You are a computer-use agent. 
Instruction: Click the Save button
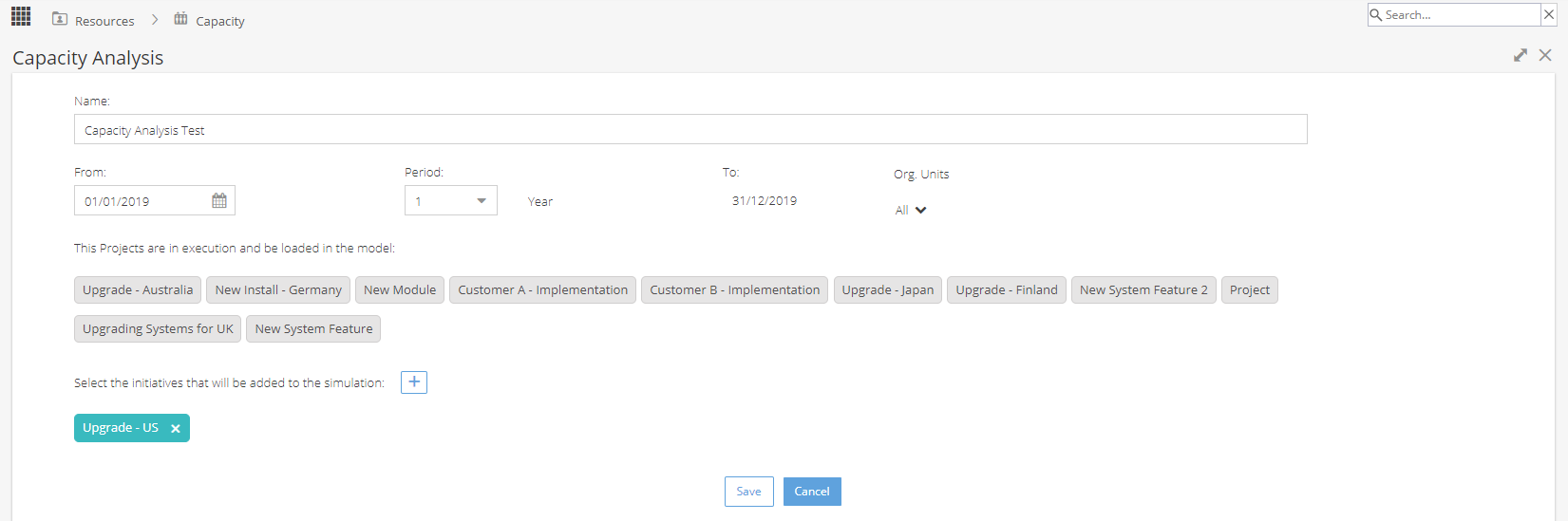point(749,492)
